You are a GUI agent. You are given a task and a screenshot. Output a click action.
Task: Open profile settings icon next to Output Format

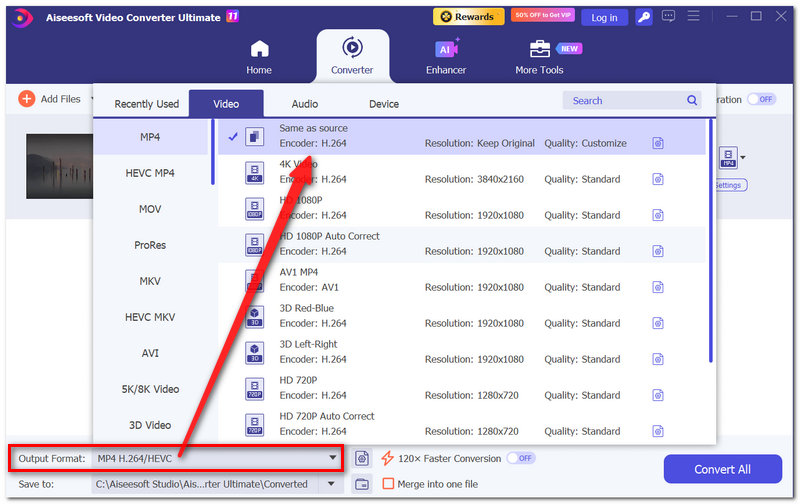(x=362, y=458)
